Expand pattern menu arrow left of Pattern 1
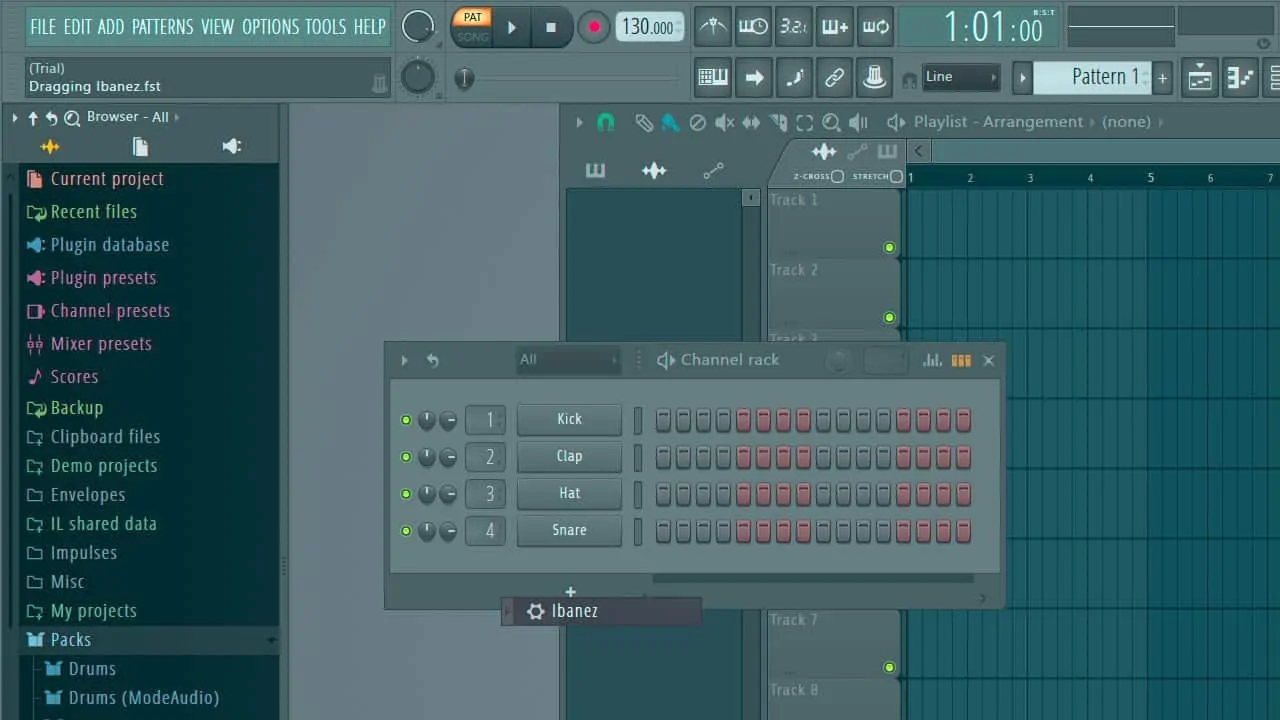1280x720 pixels. (x=1022, y=77)
